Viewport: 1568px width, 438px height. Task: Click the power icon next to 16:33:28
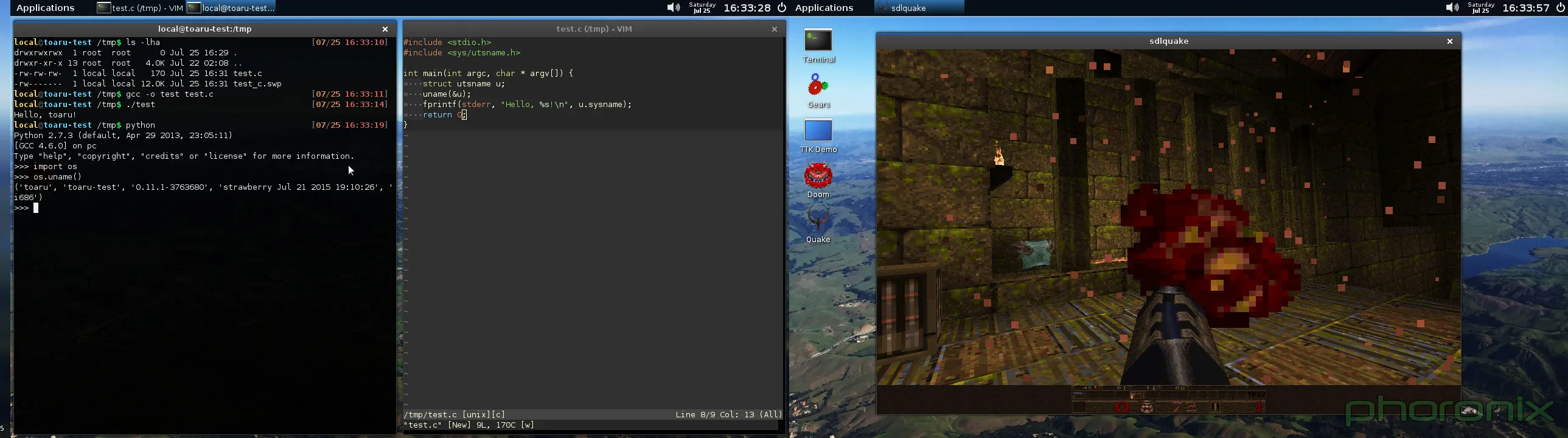782,8
